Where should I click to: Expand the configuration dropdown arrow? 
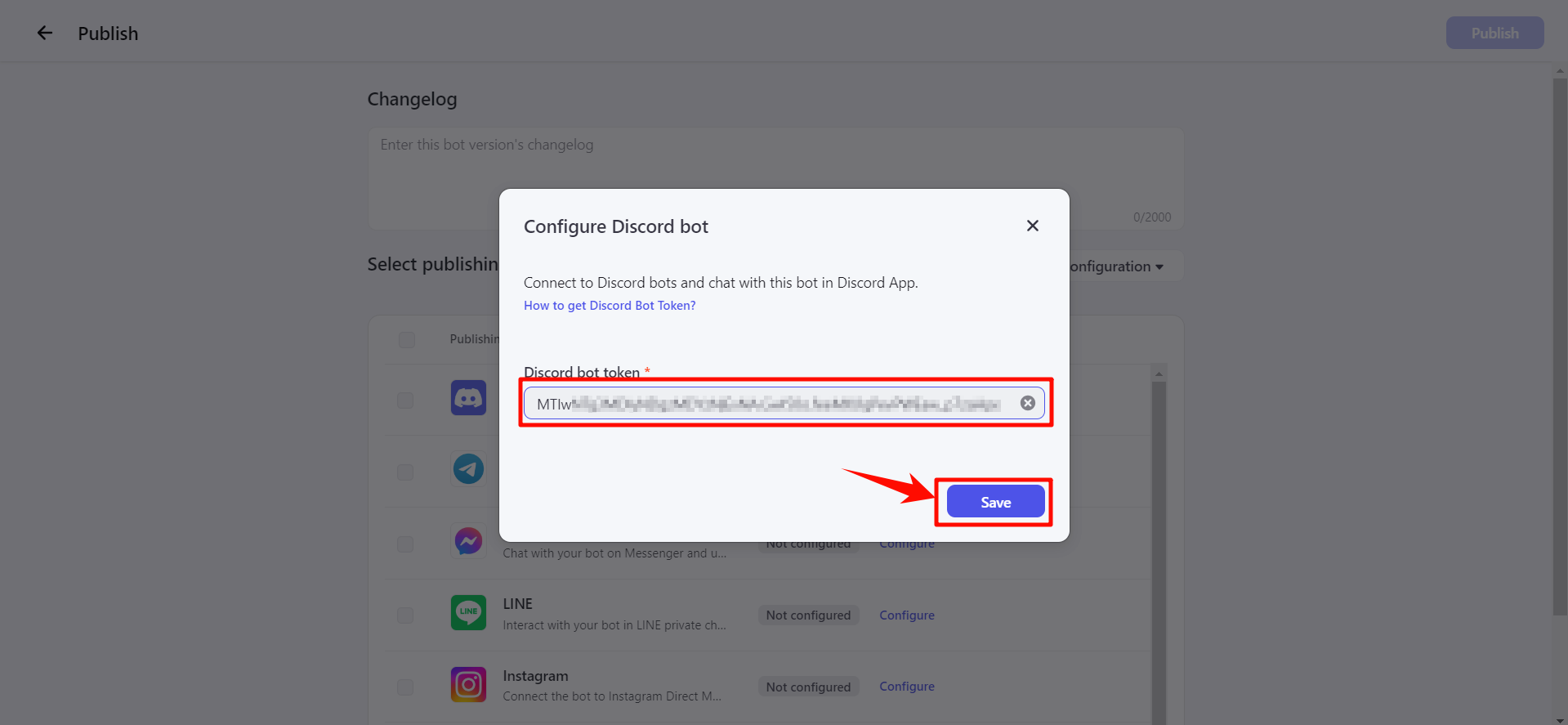[1159, 267]
